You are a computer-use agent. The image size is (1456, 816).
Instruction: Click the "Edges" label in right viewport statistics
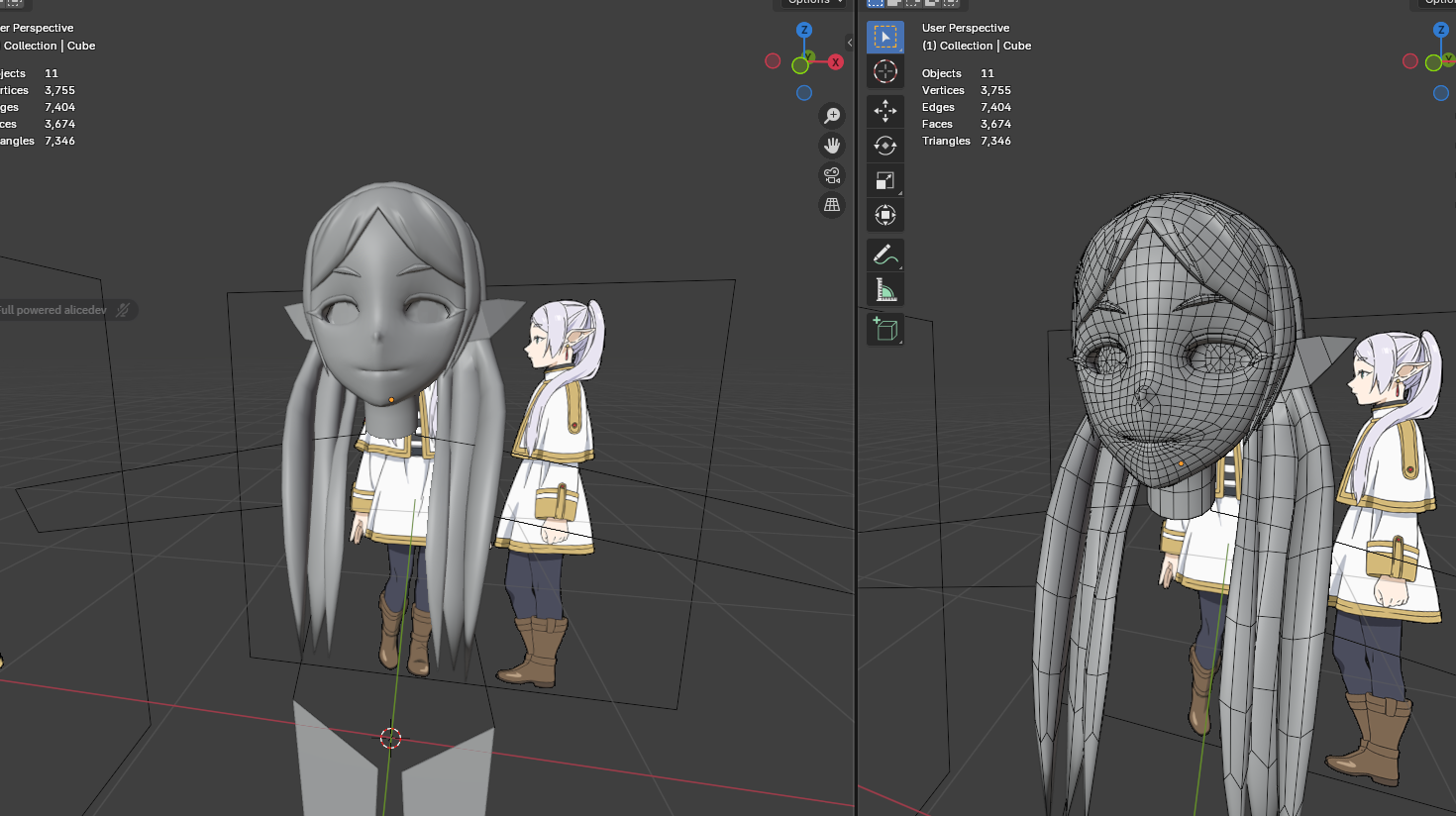coord(938,107)
